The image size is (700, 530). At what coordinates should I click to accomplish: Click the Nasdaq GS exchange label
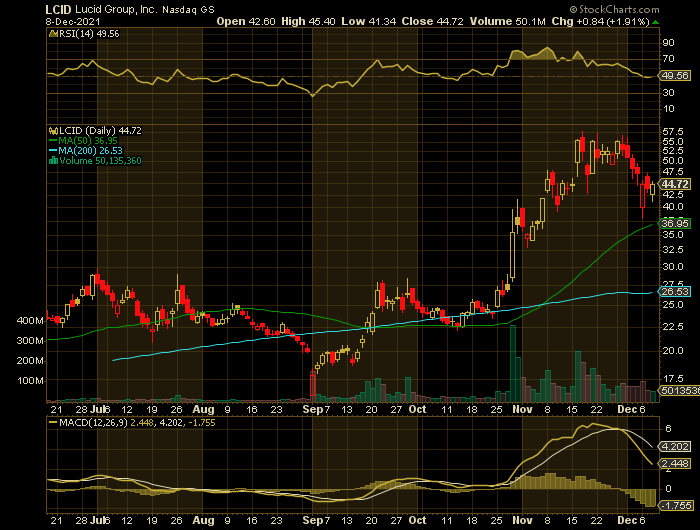coord(188,9)
